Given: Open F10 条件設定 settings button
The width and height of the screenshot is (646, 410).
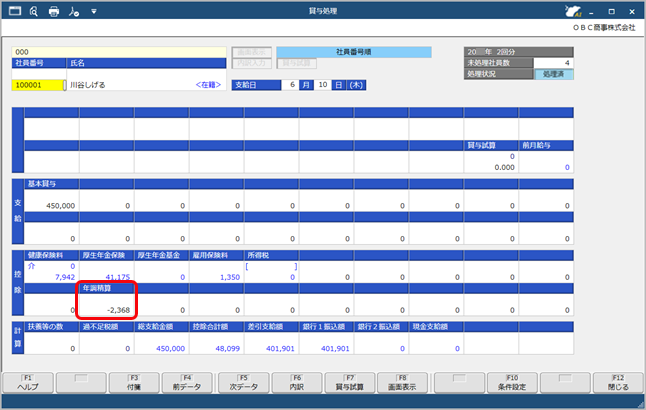Looking at the screenshot, I should click(x=512, y=383).
